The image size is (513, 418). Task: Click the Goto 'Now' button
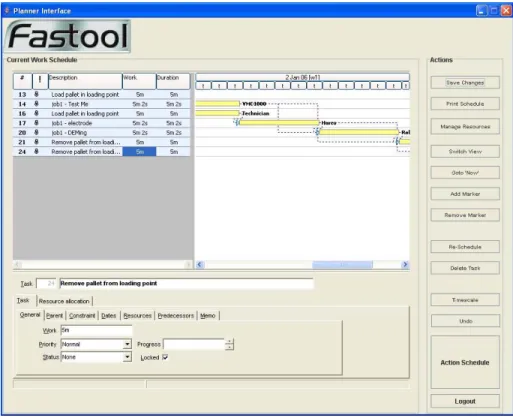coord(465,173)
